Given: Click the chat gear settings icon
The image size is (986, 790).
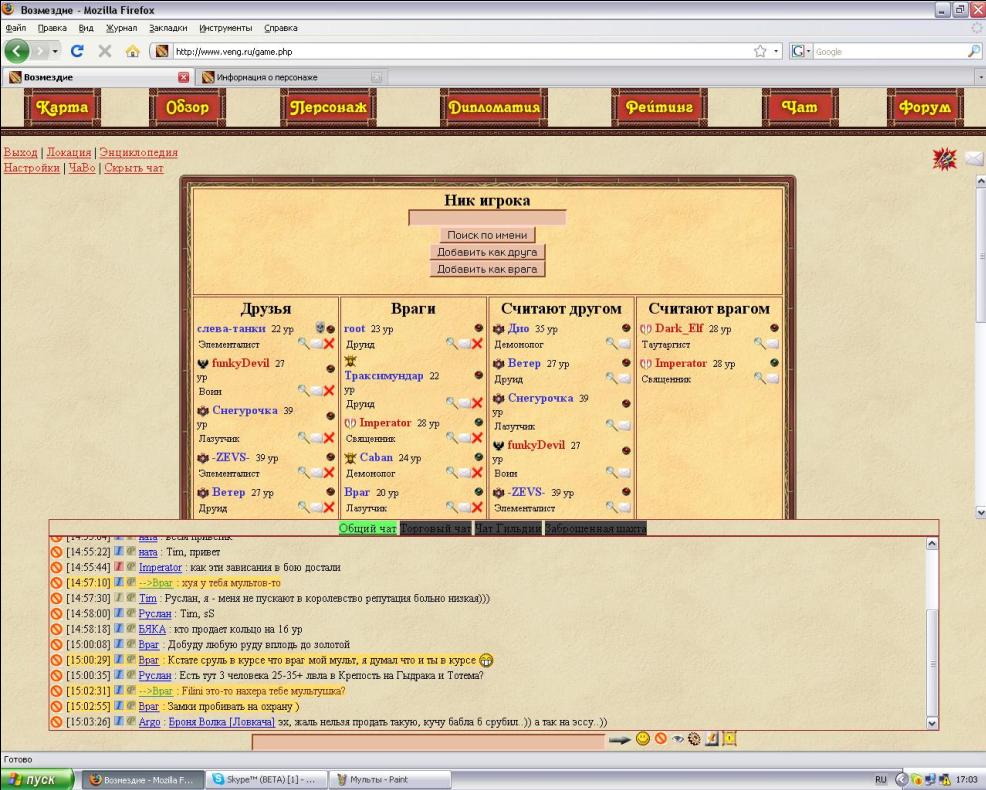Looking at the screenshot, I should (694, 739).
